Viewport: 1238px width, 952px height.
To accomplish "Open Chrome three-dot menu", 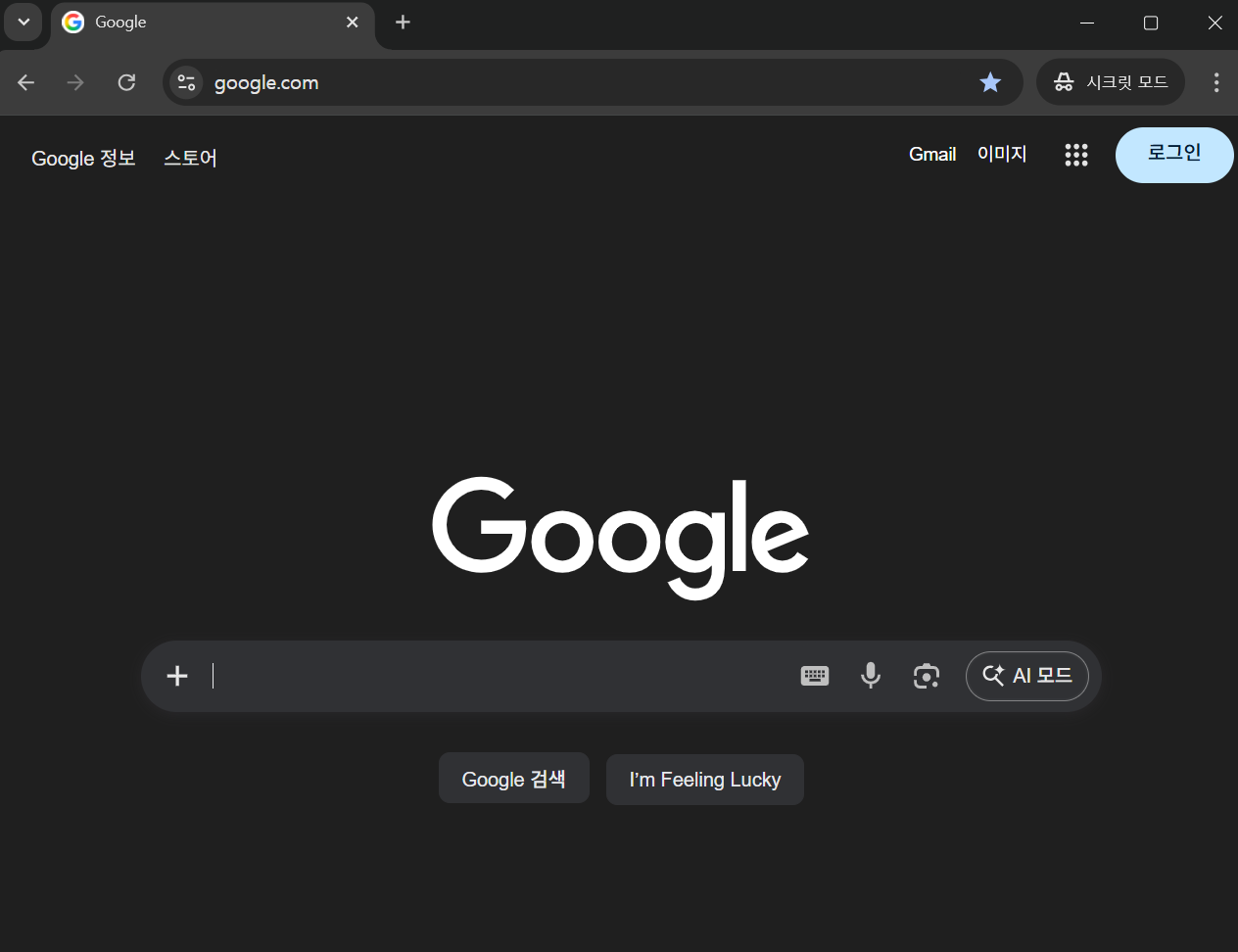I will coord(1216,82).
